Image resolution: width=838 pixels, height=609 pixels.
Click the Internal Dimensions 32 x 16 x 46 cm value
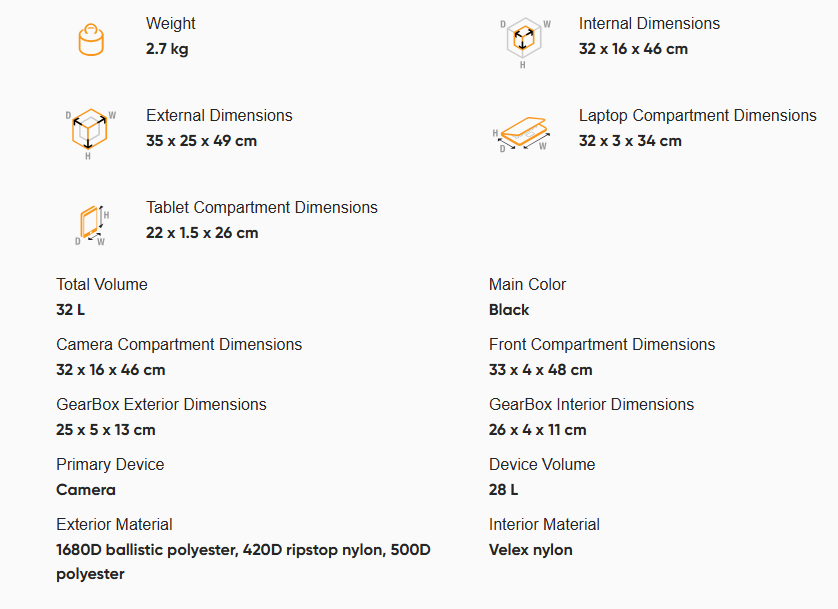pos(633,49)
